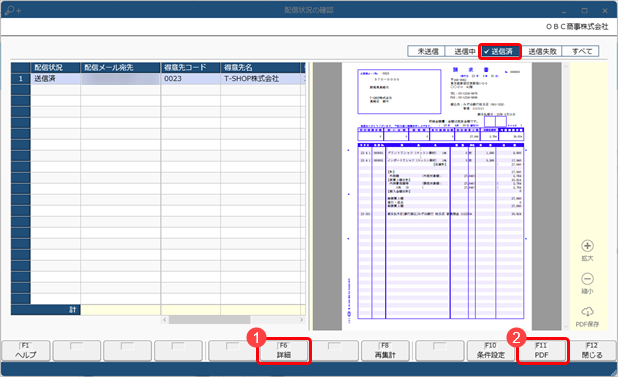Click the OBC商事株式会社 company name
Viewport: 618px width, 377px height.
577,26
